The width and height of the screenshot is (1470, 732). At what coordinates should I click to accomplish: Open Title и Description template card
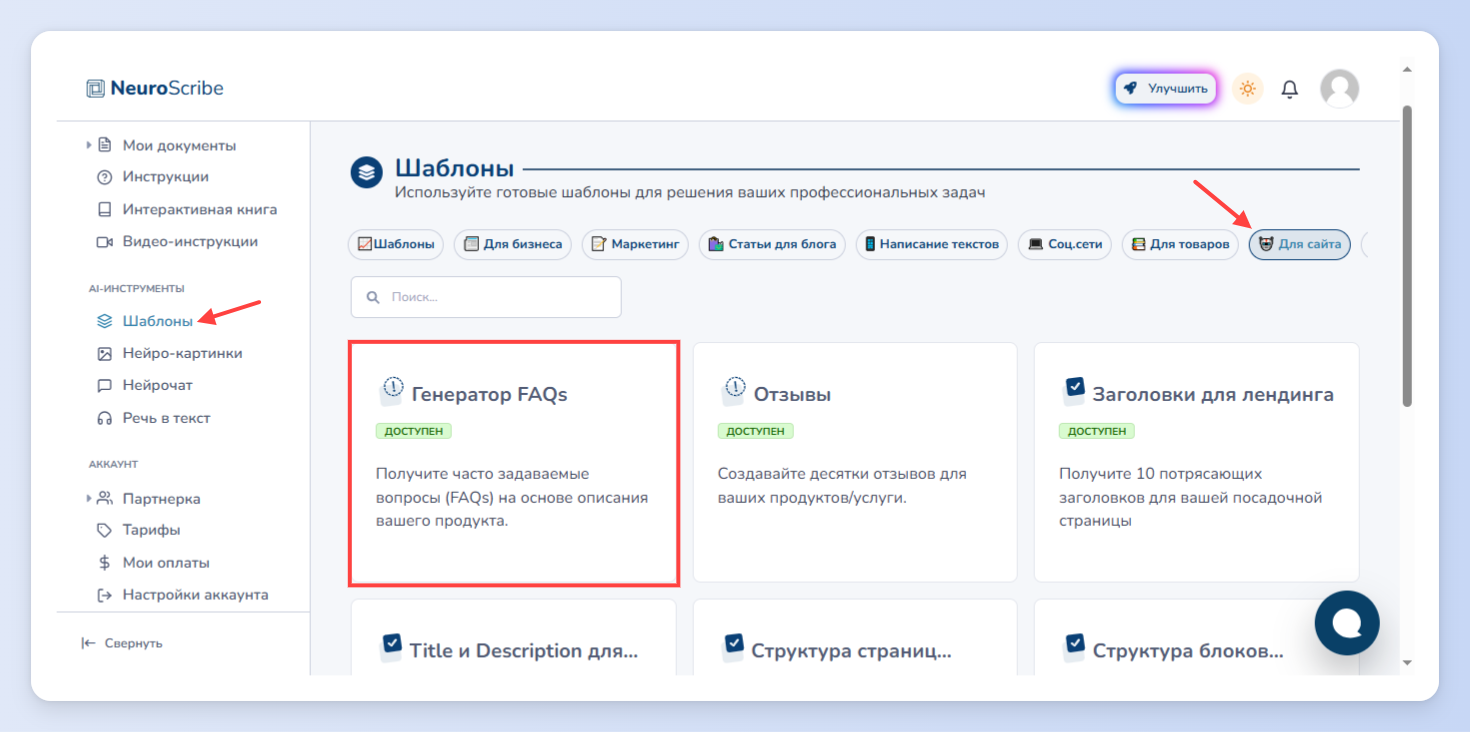513,637
